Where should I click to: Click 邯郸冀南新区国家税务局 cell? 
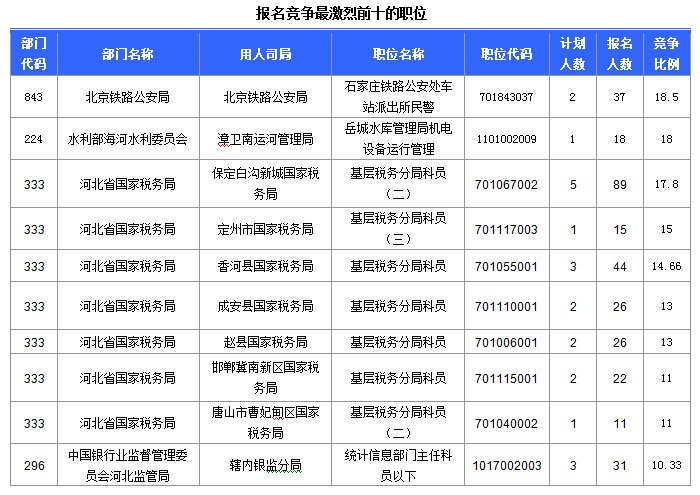(x=266, y=378)
